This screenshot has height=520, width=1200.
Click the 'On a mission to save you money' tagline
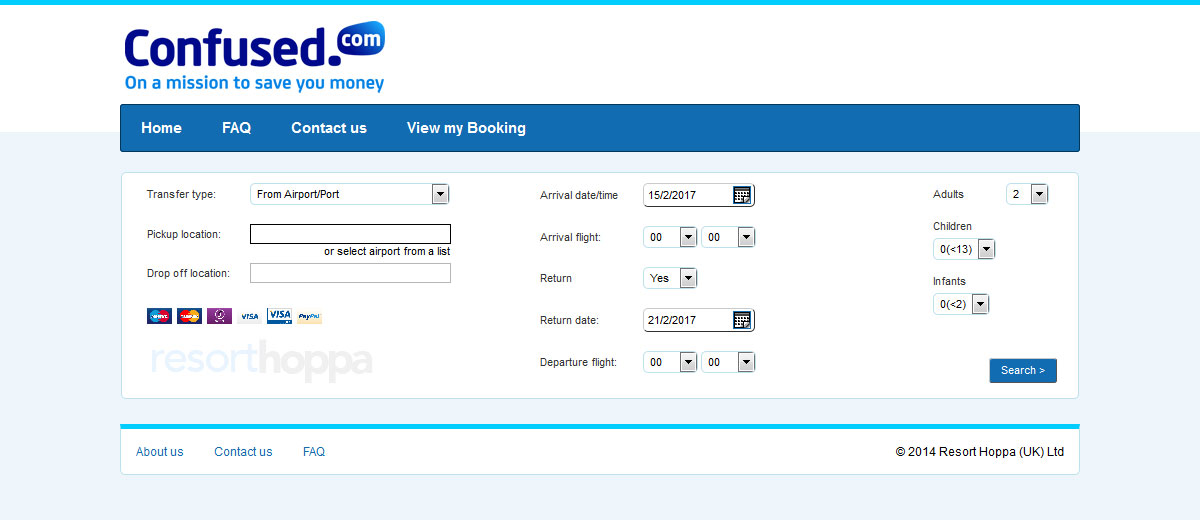coord(254,84)
